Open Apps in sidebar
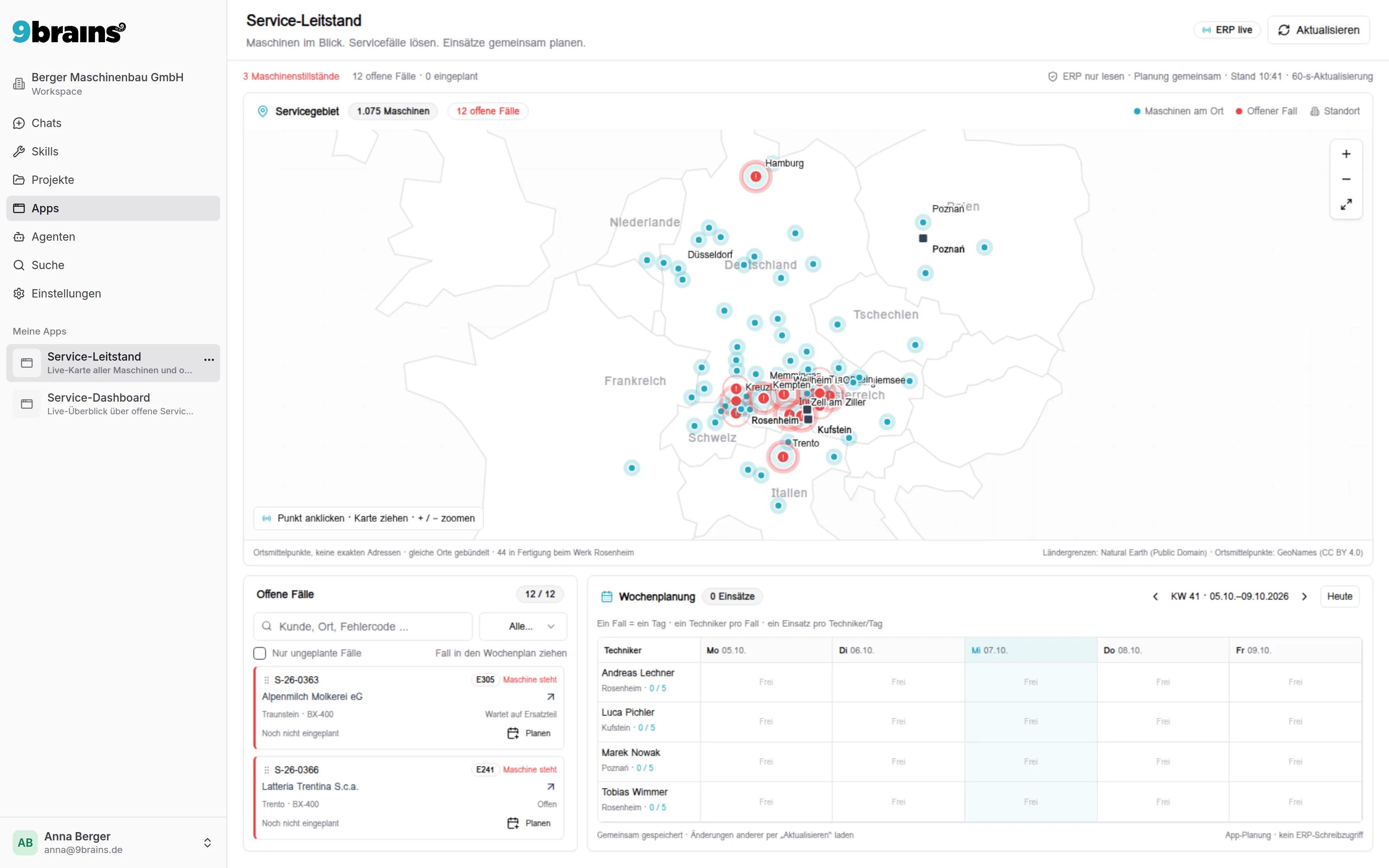This screenshot has height=868, width=1389. (x=113, y=208)
